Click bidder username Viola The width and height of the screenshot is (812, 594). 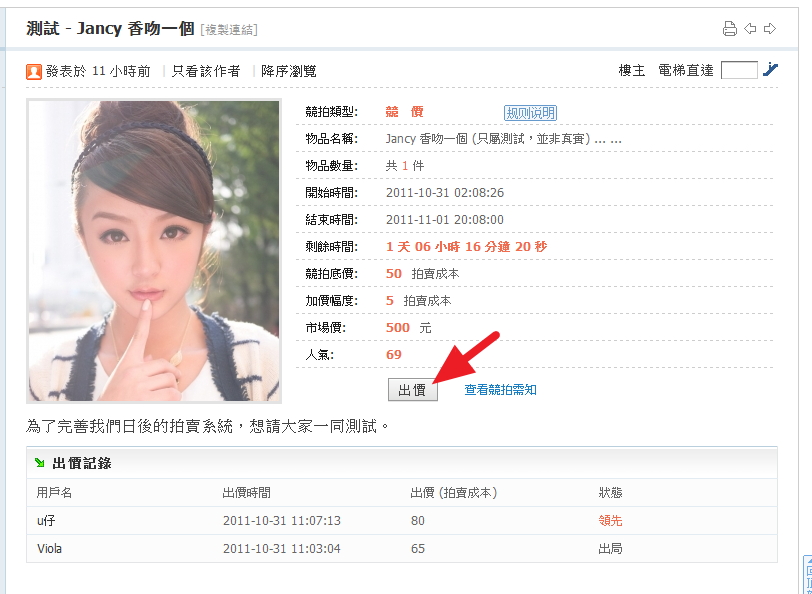pyautogui.click(x=50, y=549)
